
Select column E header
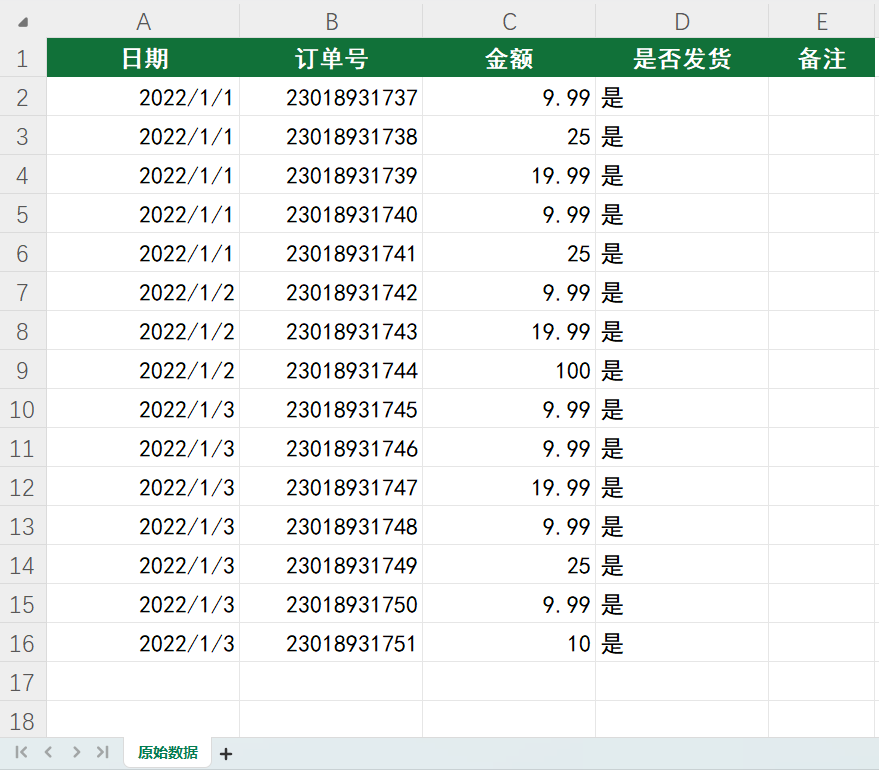pos(822,22)
